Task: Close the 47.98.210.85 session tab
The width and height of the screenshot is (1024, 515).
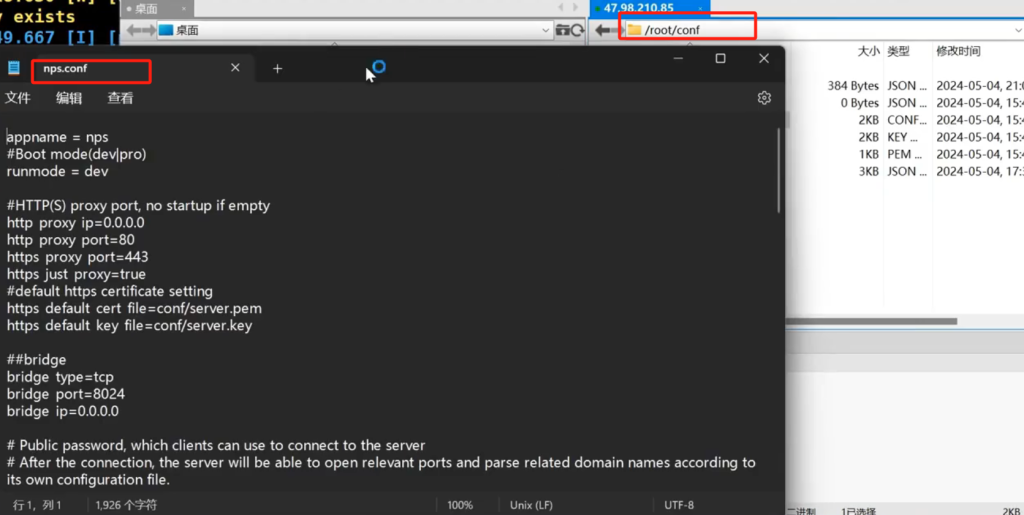Action: (702, 8)
